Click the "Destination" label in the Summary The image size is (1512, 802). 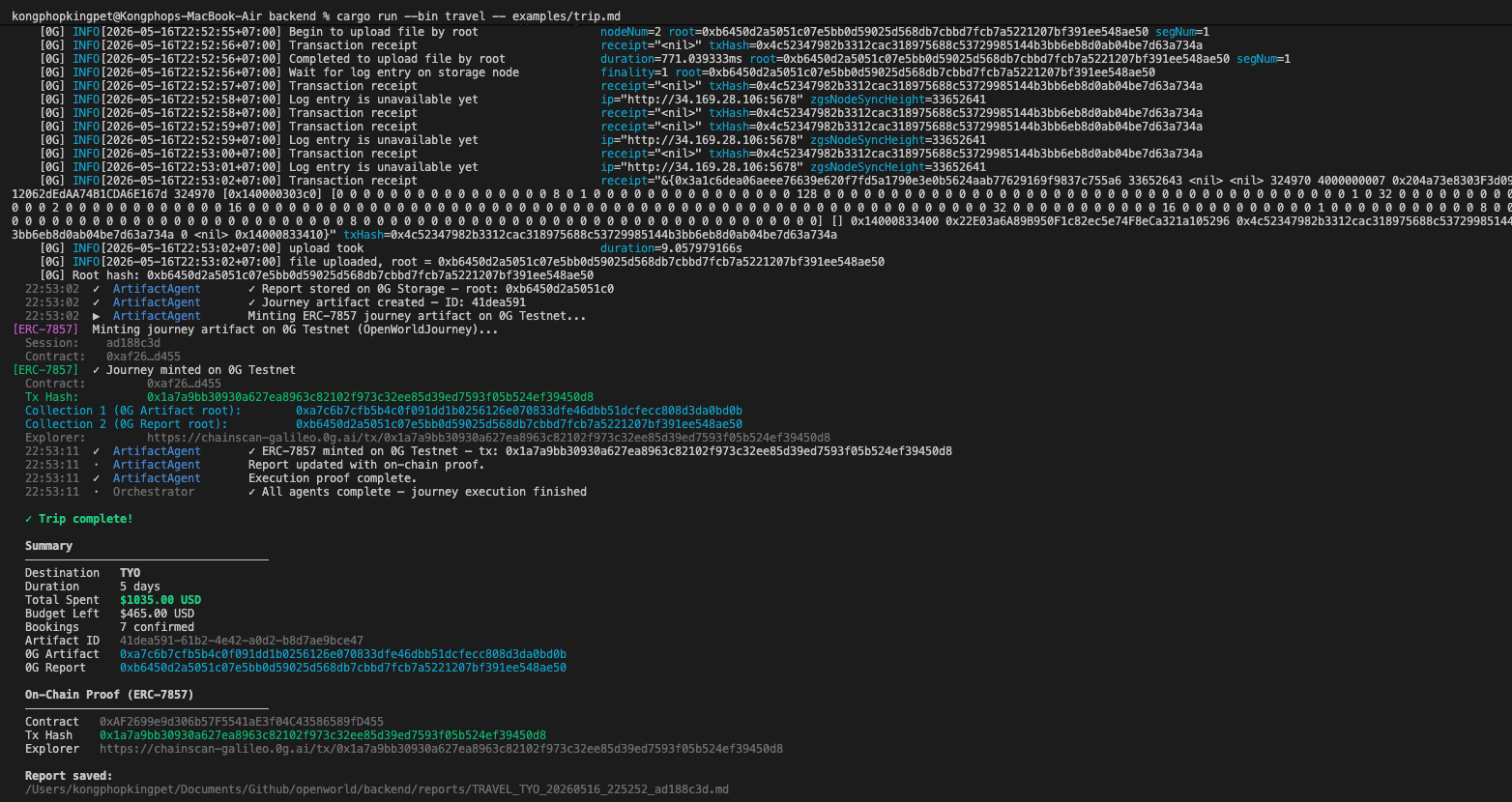click(x=63, y=573)
